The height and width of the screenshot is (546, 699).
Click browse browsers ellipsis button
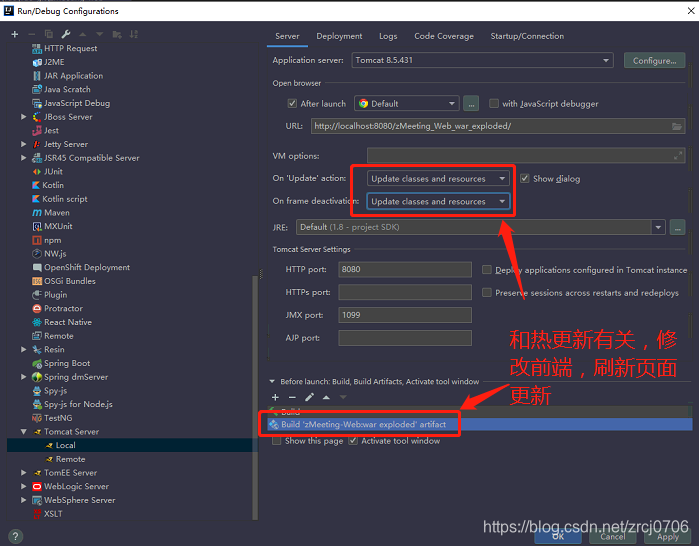point(471,104)
